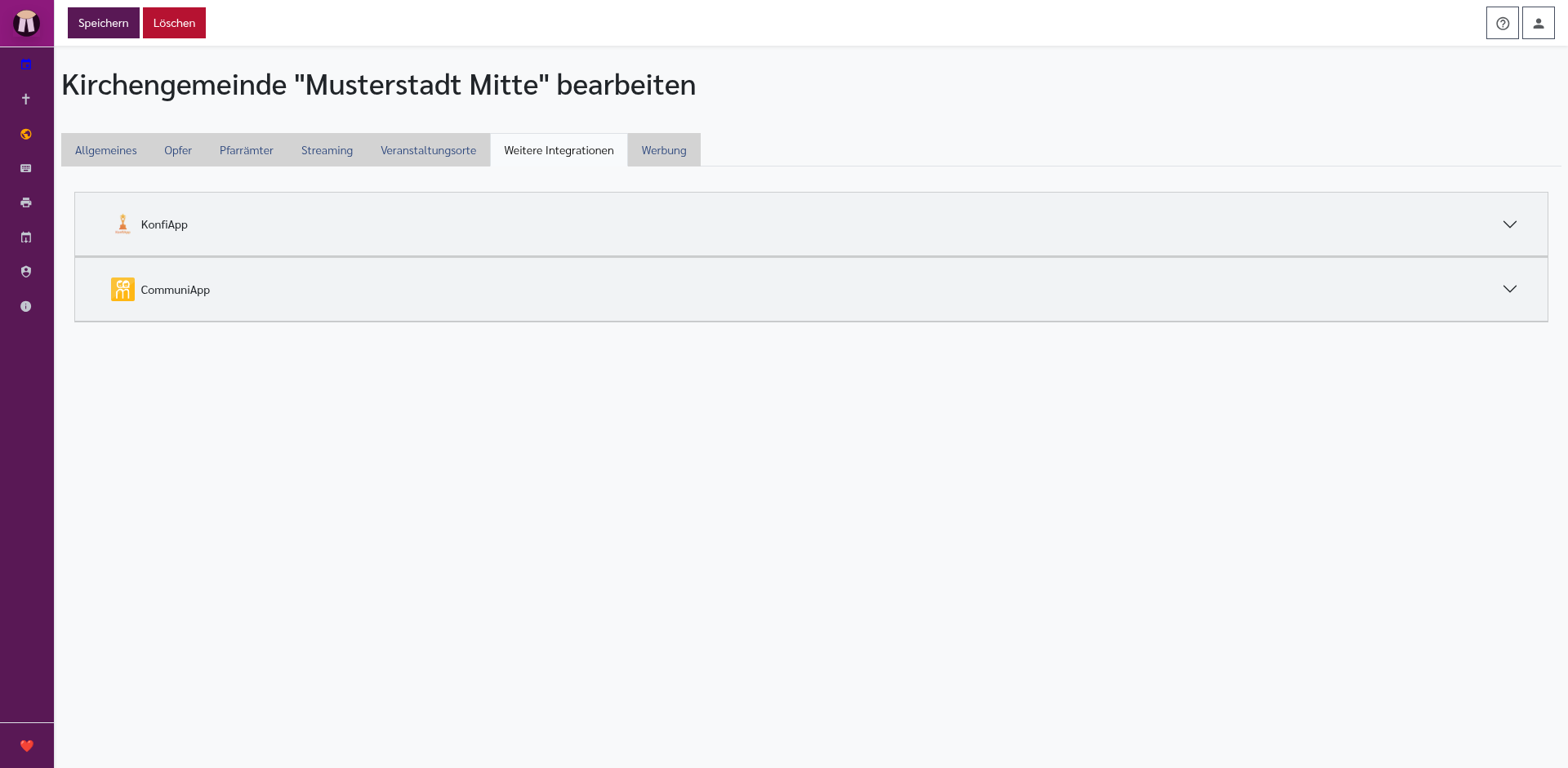The image size is (1568, 768).
Task: Click the Kirchengemeinde page heading
Action: point(379,85)
